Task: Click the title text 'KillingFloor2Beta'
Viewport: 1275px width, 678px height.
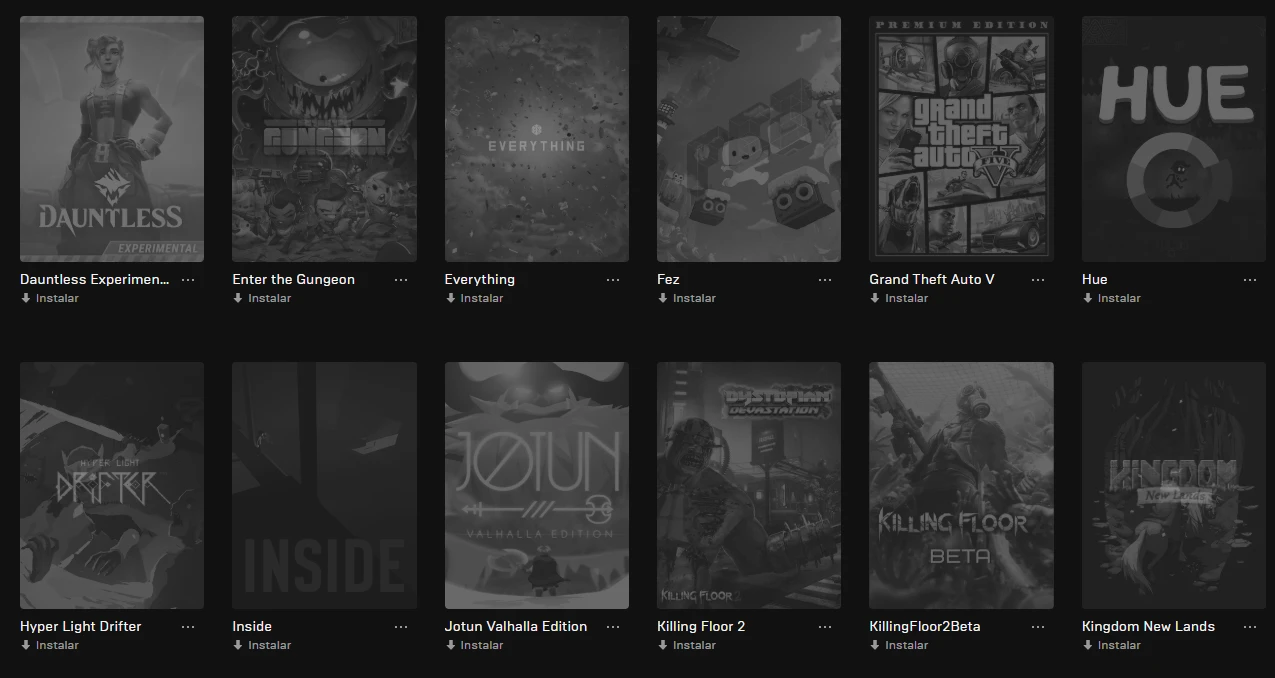Action: pyautogui.click(x=925, y=626)
